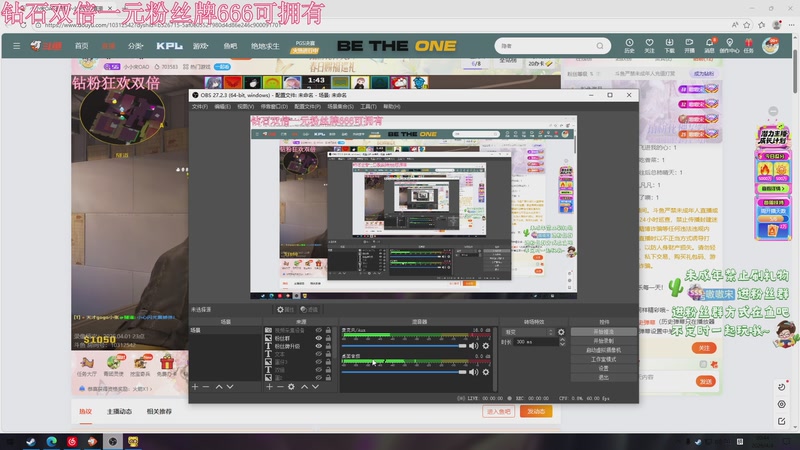Add a new source in OBS sources panel

[269, 387]
